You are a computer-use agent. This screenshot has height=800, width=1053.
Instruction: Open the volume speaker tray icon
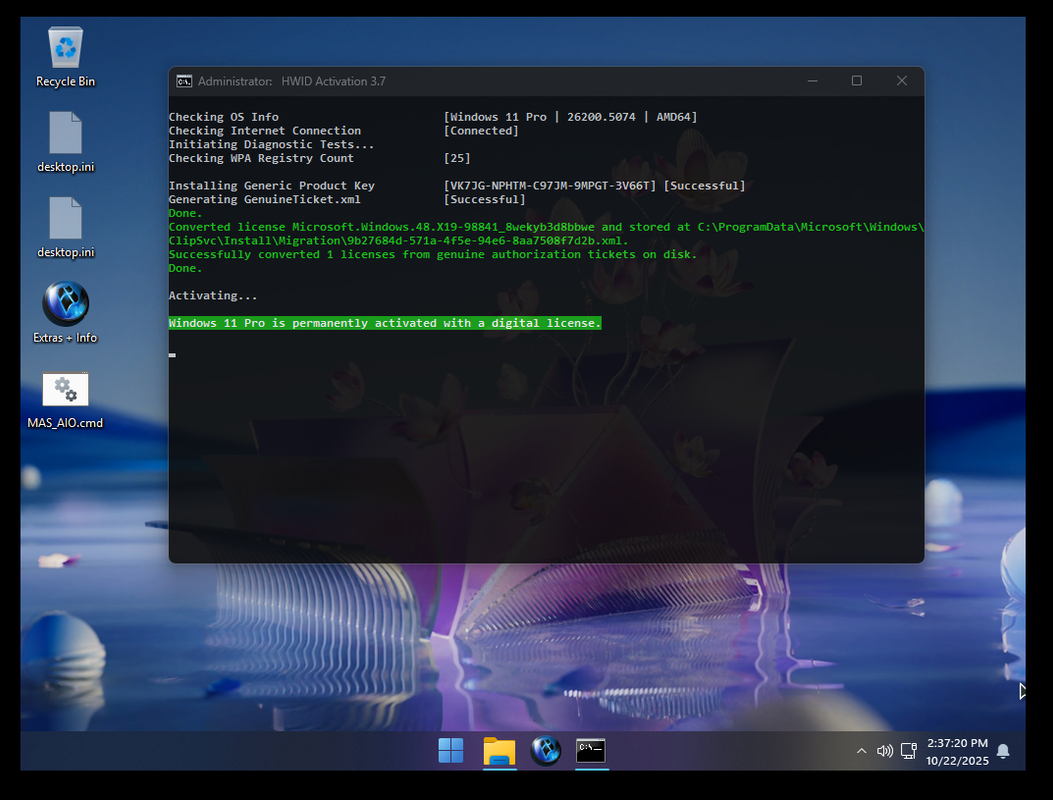click(884, 751)
